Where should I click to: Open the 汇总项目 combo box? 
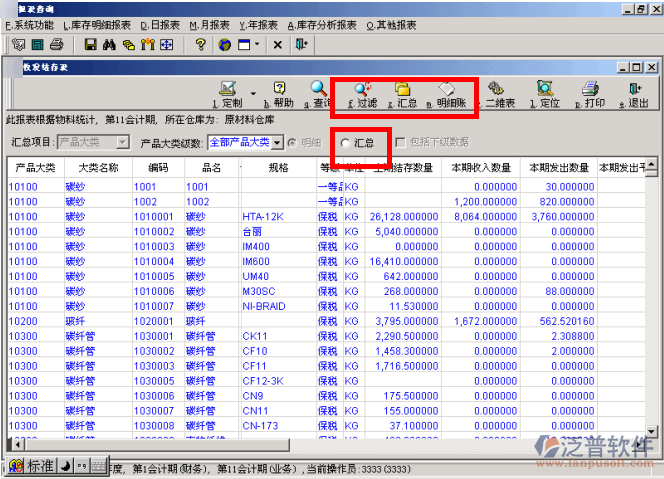[122, 143]
